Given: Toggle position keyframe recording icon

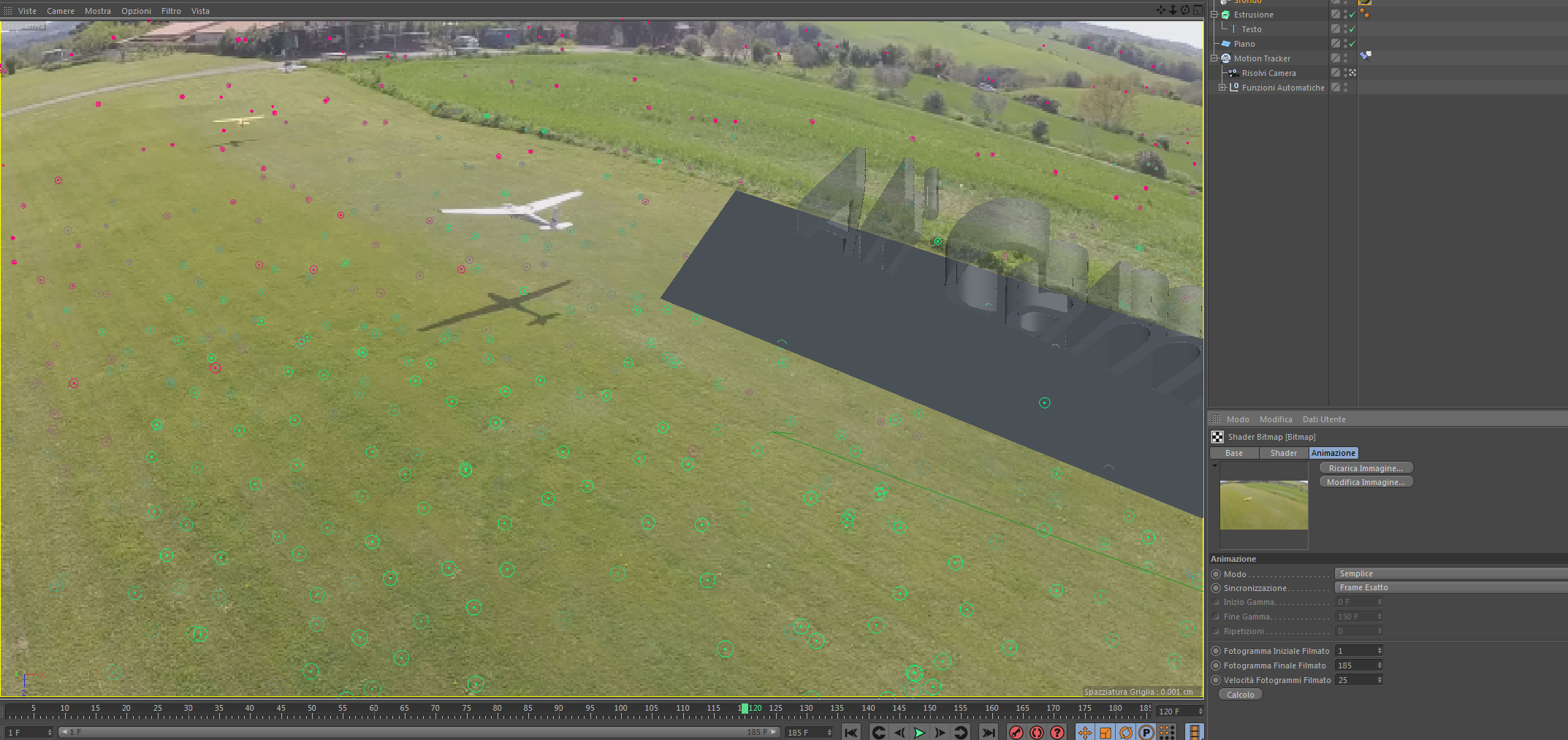Looking at the screenshot, I should 1085,732.
